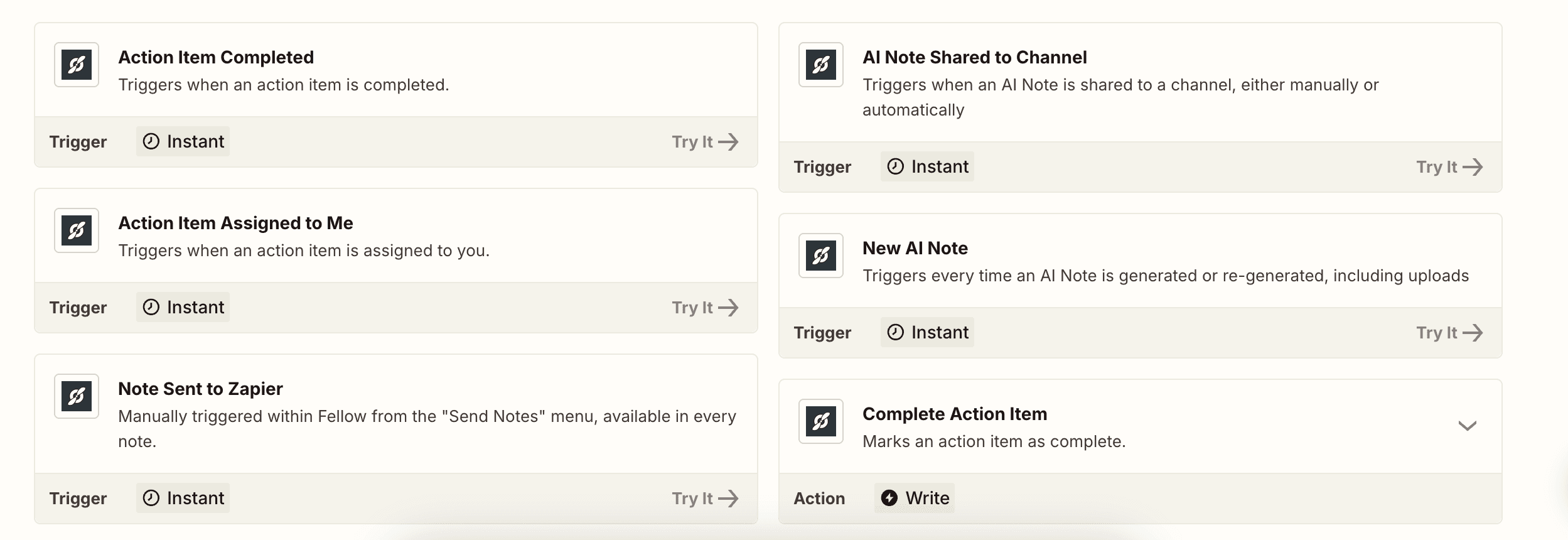This screenshot has height=540, width=1568.
Task: Open the Complete Action Item title
Action: pos(955,414)
